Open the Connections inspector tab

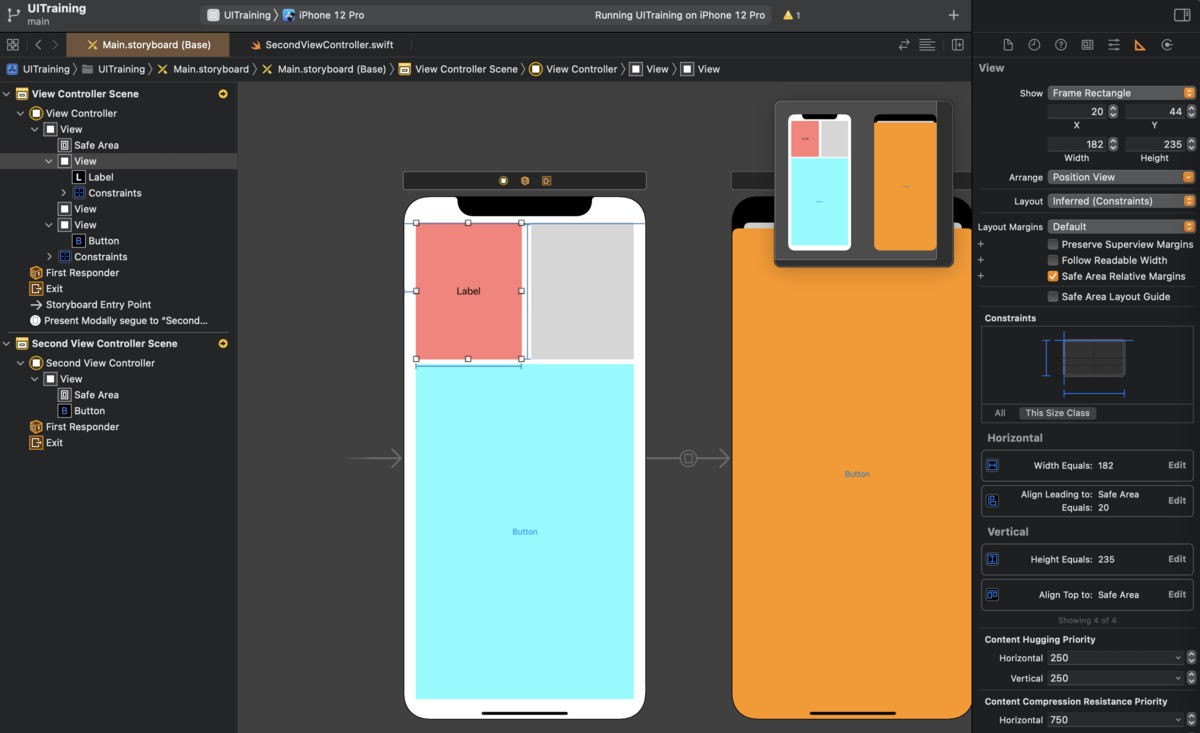pos(1167,45)
